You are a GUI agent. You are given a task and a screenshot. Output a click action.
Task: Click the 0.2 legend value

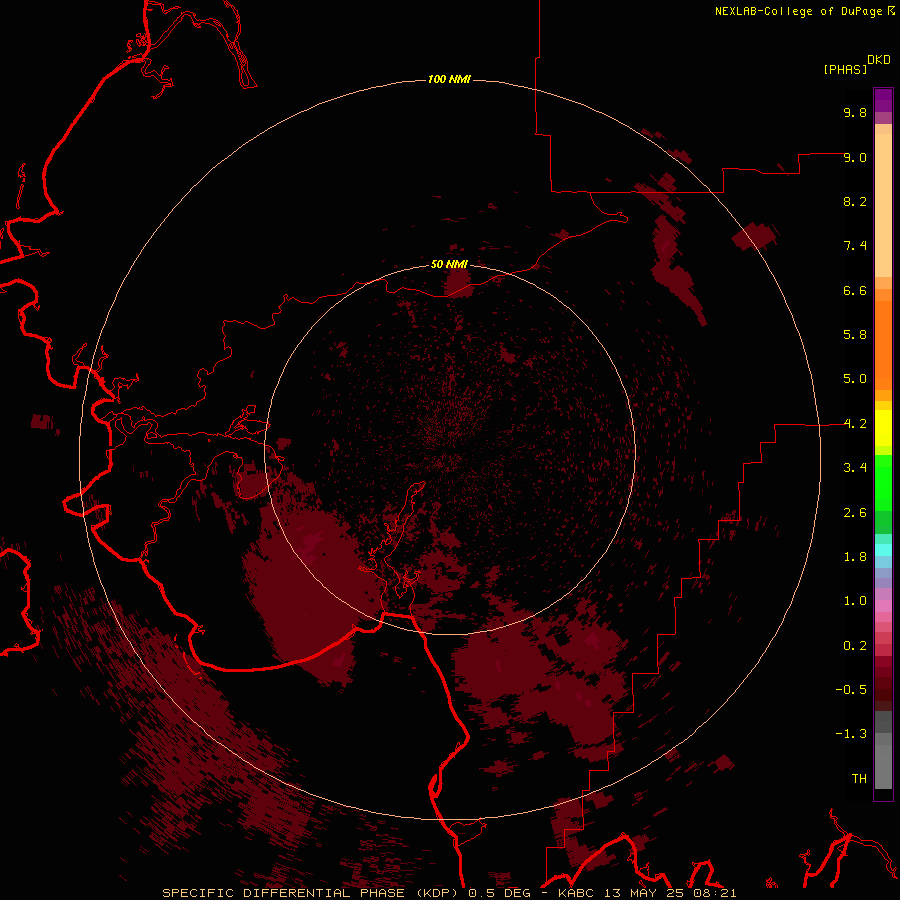[855, 646]
